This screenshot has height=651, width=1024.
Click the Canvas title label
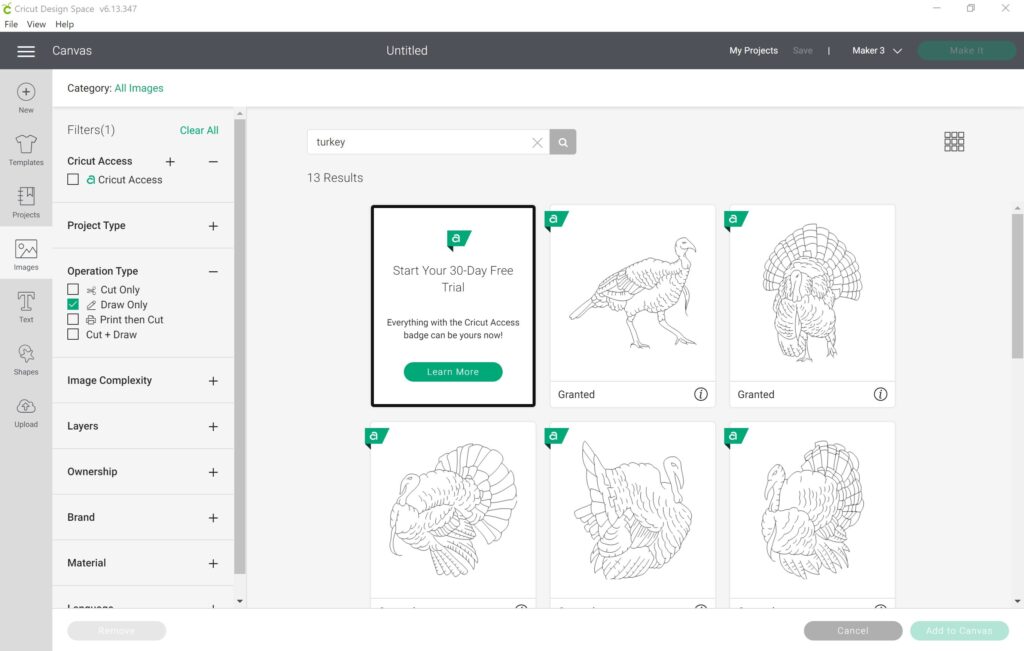[x=72, y=51]
